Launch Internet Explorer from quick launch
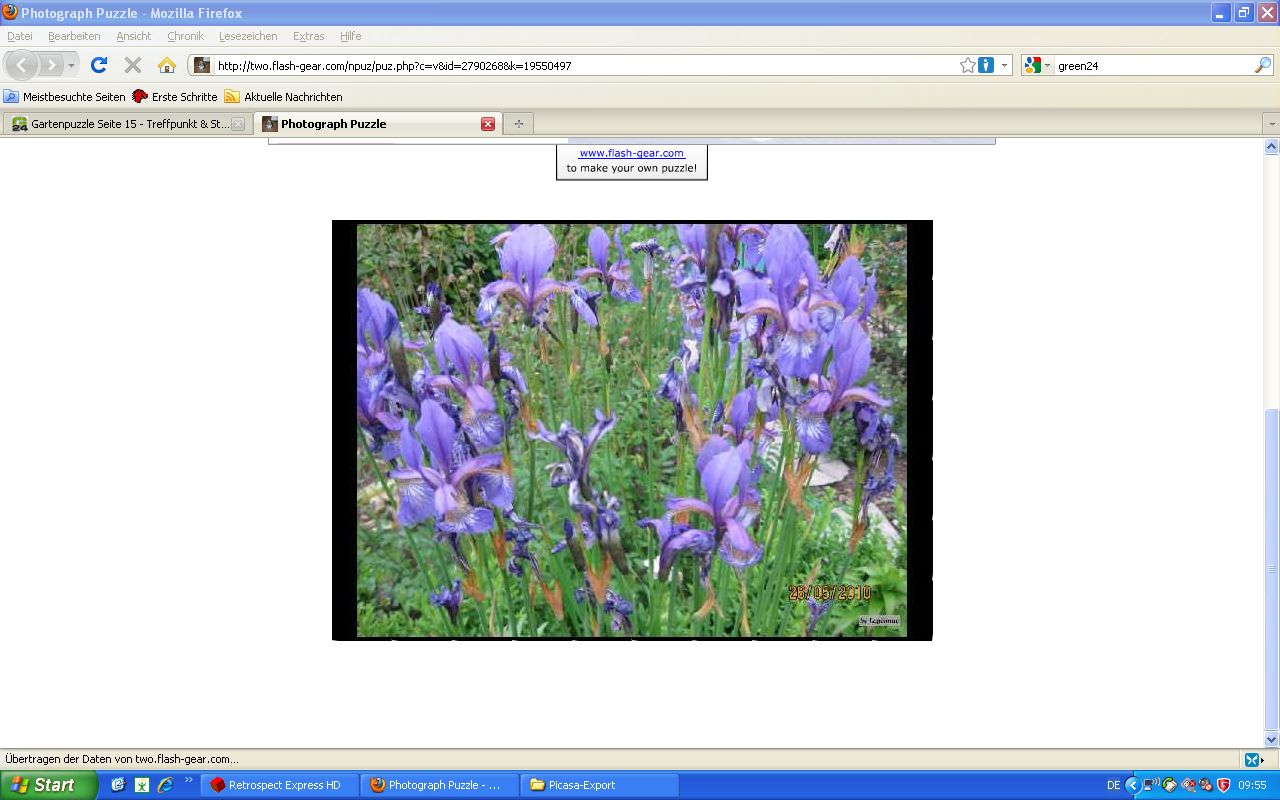The width and height of the screenshot is (1280, 800). [x=165, y=785]
